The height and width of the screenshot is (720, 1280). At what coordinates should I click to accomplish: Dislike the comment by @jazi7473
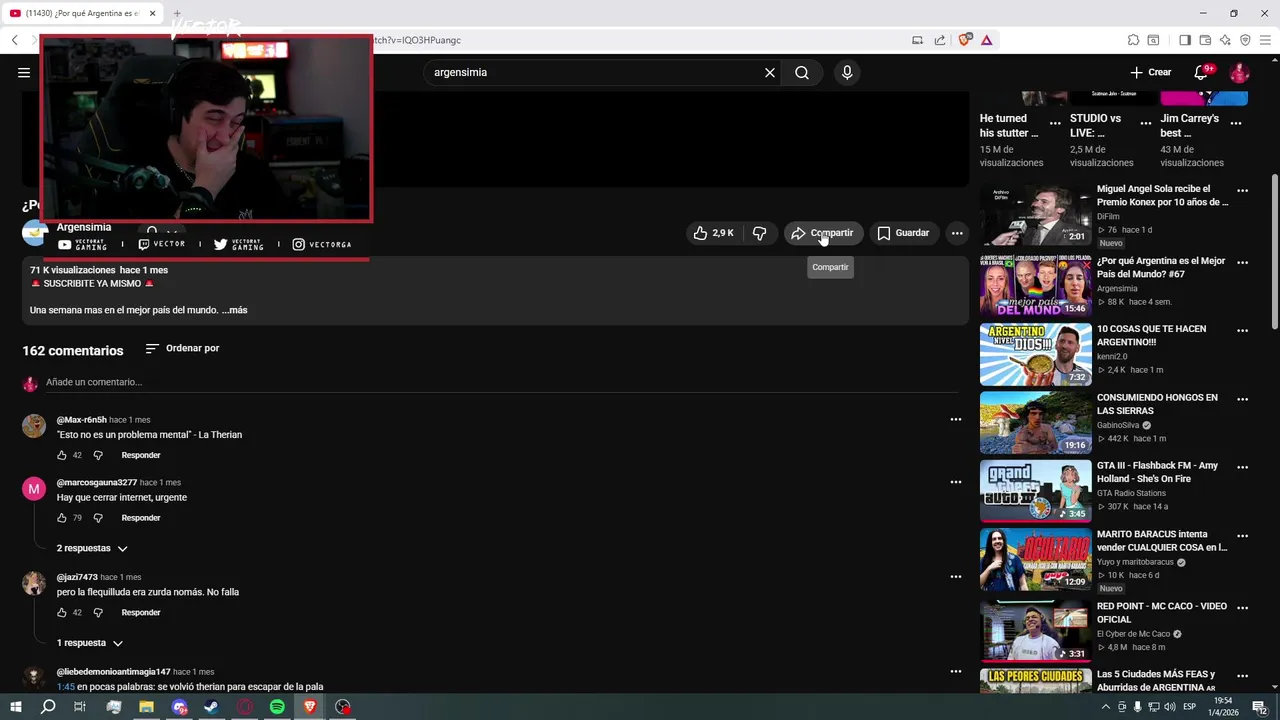[98, 612]
